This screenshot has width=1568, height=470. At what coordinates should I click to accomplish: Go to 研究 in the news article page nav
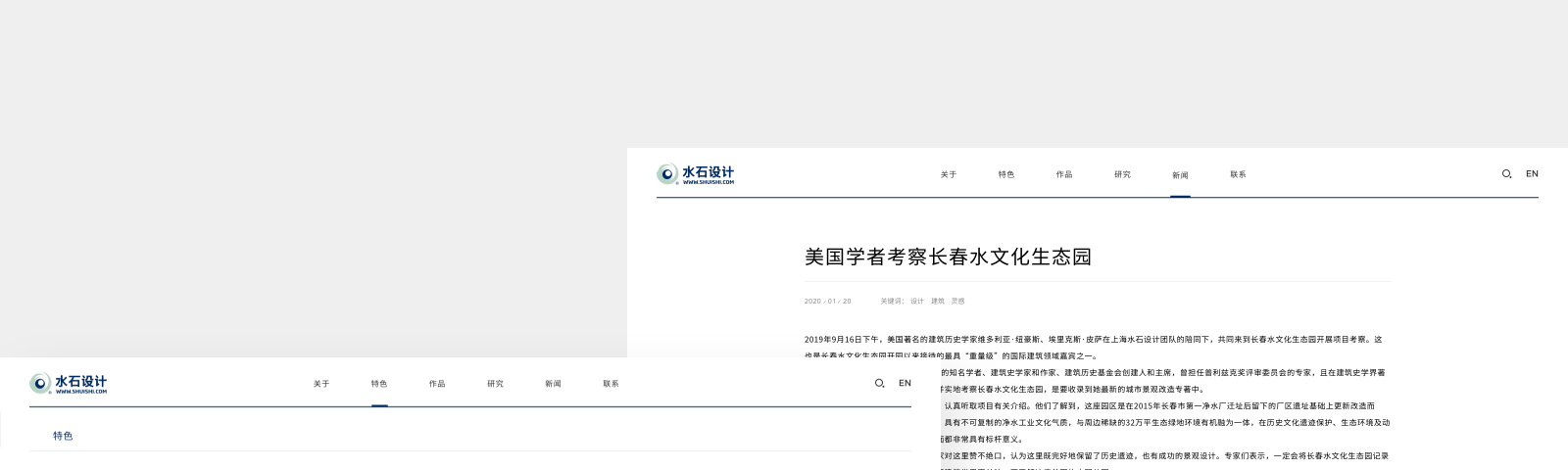click(x=1122, y=175)
